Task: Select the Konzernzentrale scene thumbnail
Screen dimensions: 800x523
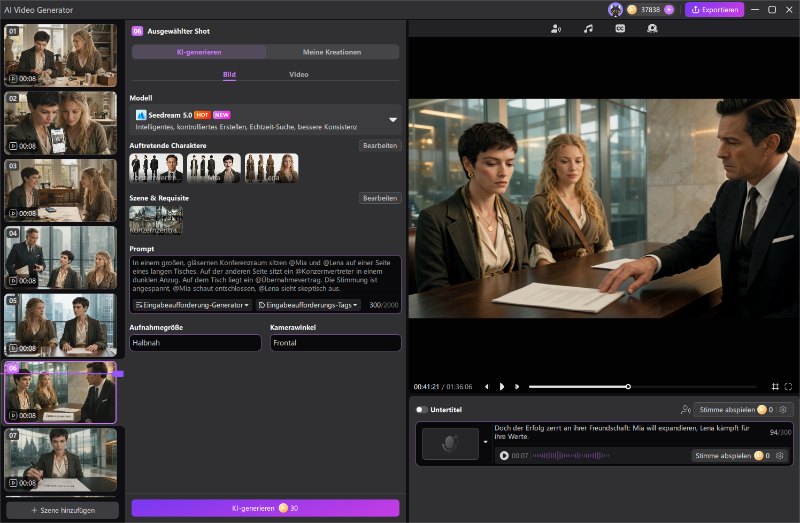Action: coord(156,220)
